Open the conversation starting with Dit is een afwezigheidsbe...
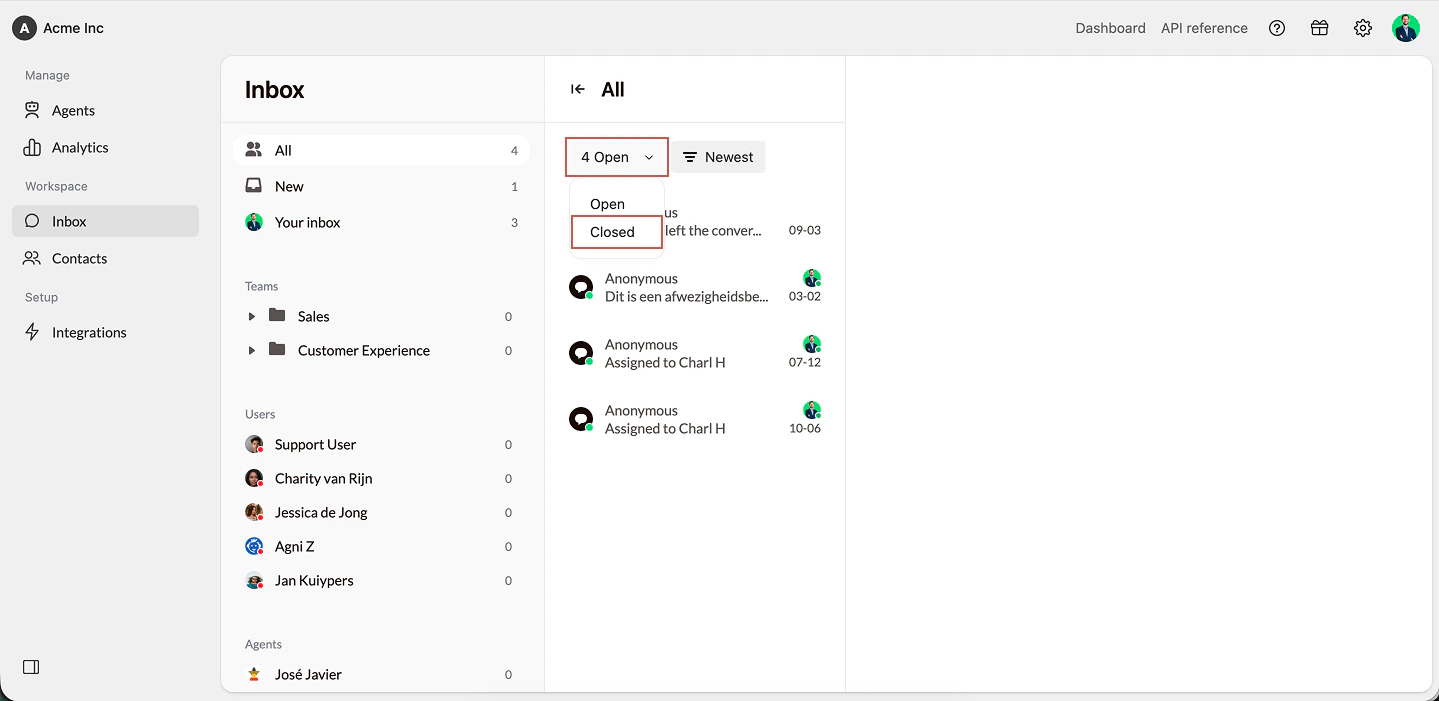The height and width of the screenshot is (701, 1439). pyautogui.click(x=695, y=288)
